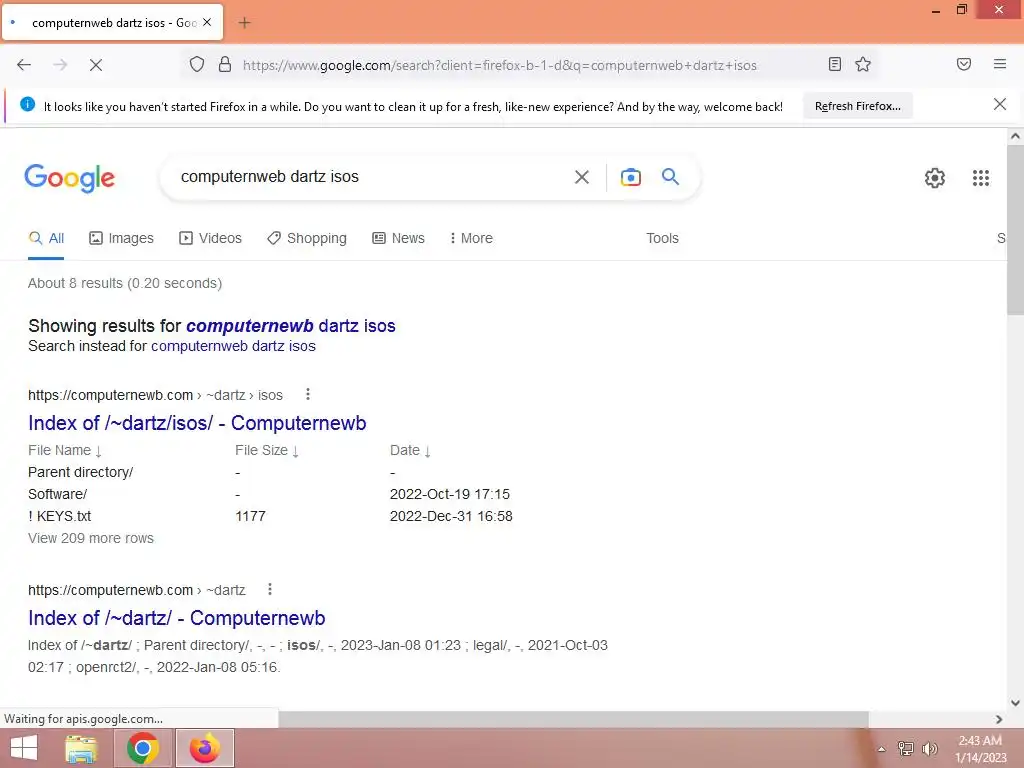The height and width of the screenshot is (768, 1024).
Task: Open a new tab with the plus button
Action: tap(244, 23)
